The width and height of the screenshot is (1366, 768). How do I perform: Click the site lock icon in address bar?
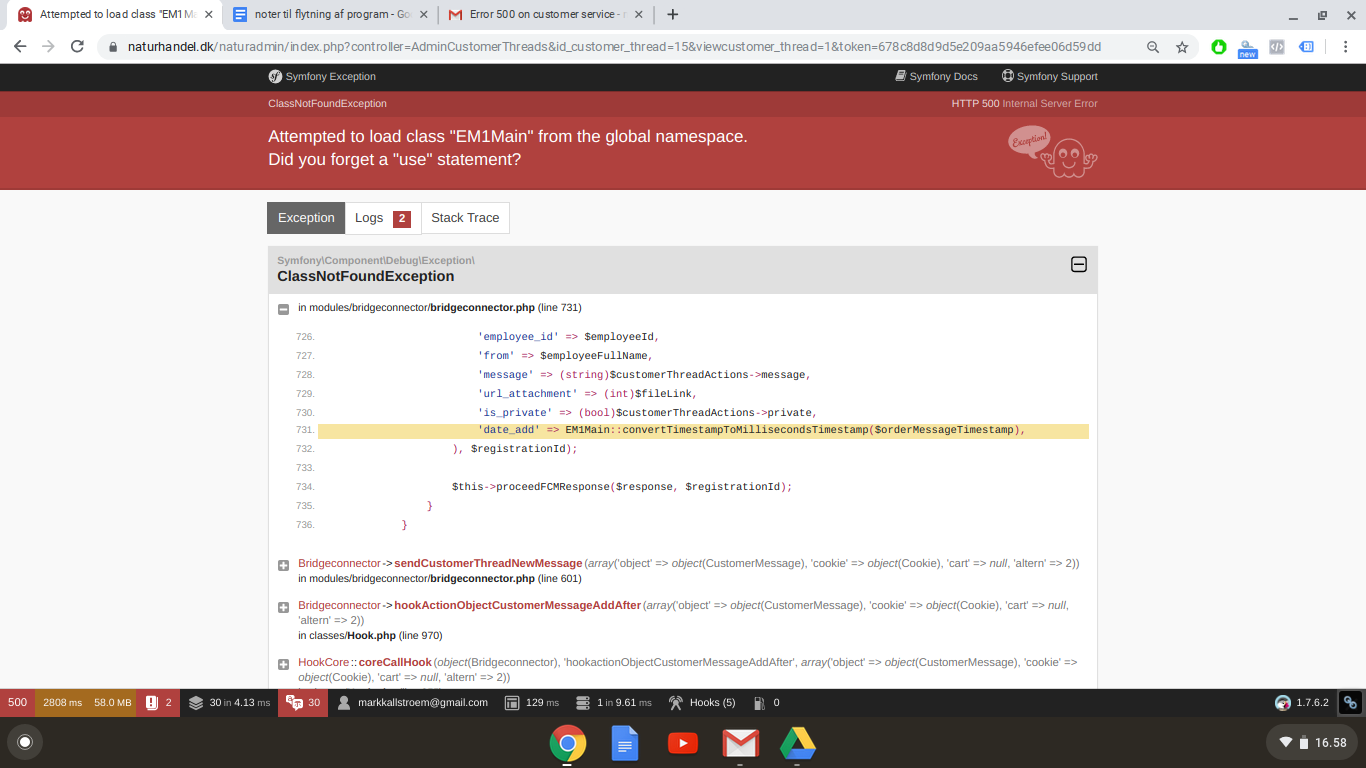tap(113, 47)
